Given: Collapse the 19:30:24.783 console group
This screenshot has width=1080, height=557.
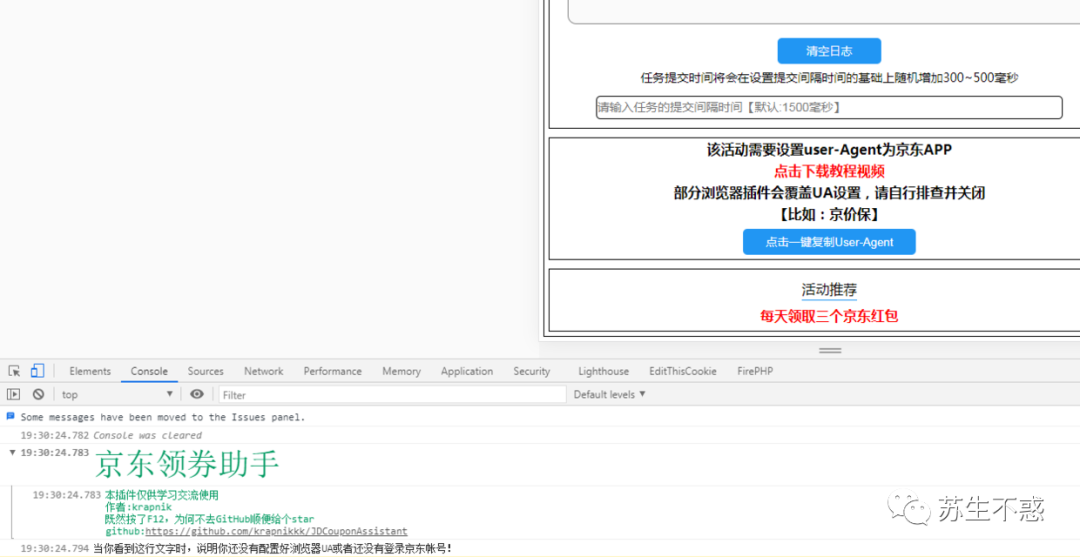Looking at the screenshot, I should click(12, 452).
